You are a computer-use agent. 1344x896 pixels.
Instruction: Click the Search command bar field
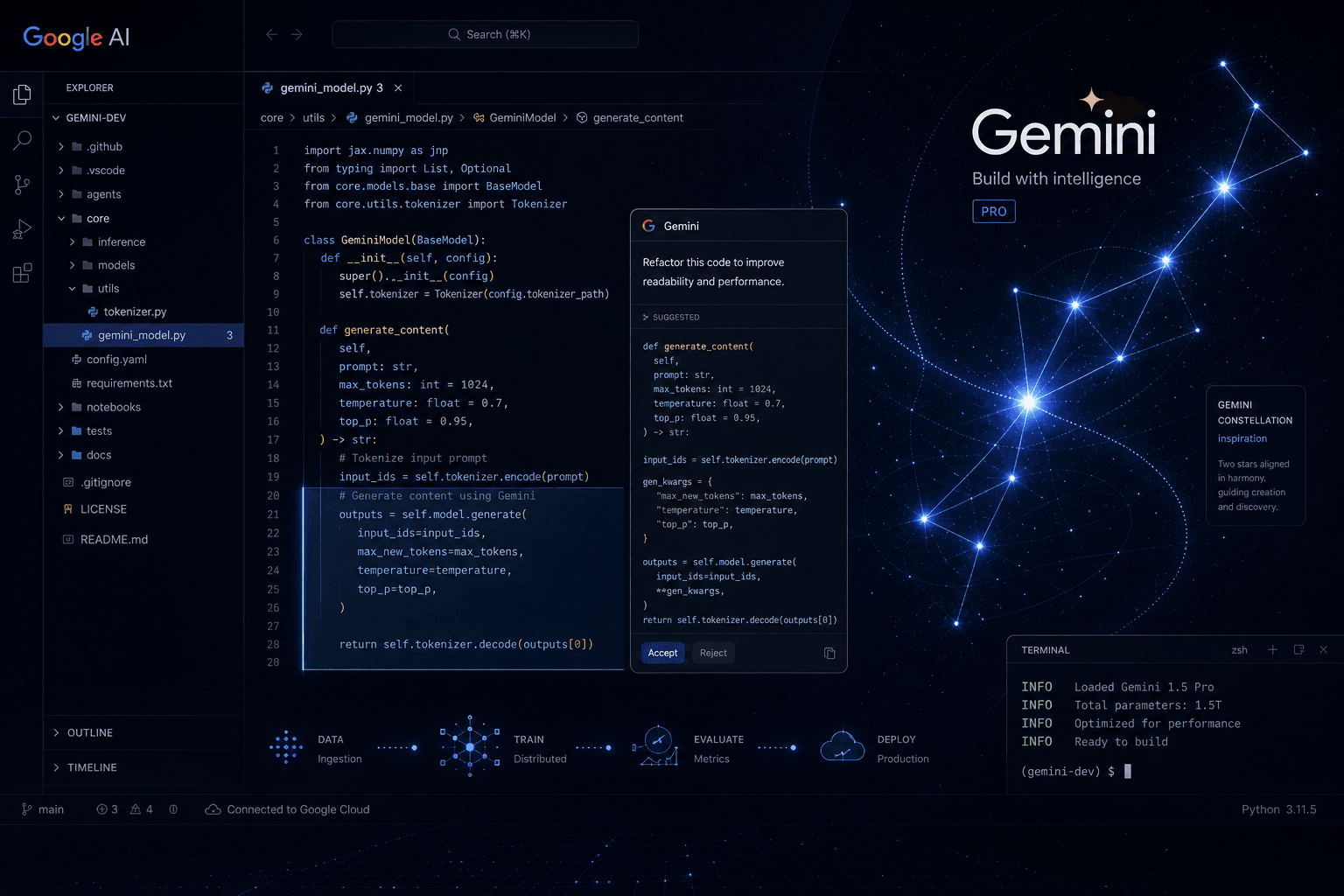(486, 34)
